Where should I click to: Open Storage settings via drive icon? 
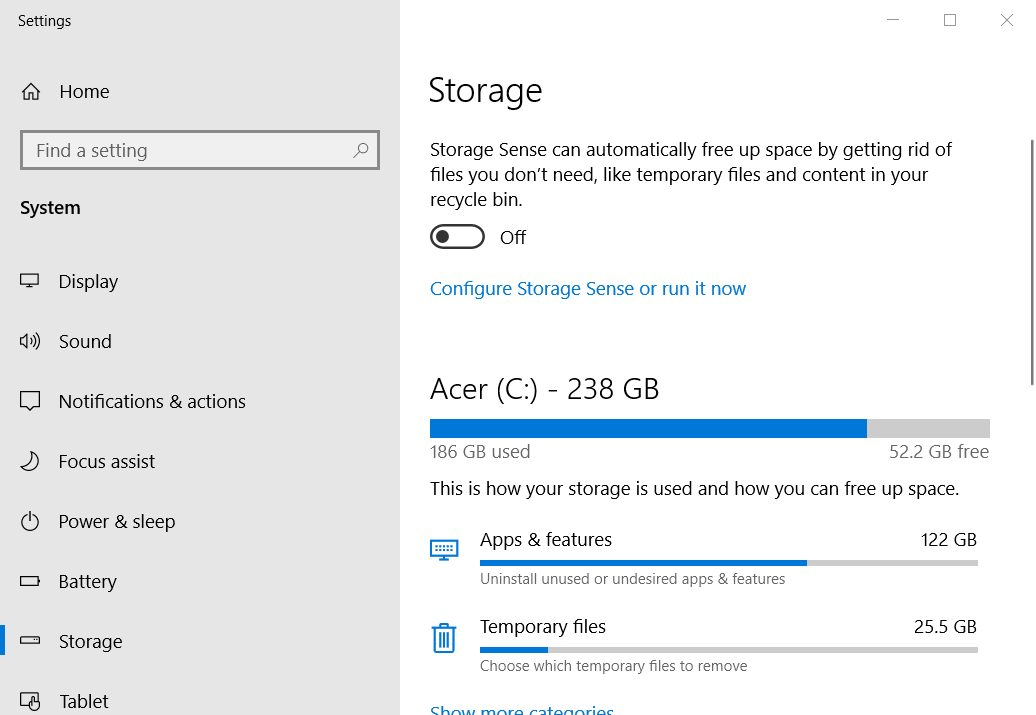point(31,641)
